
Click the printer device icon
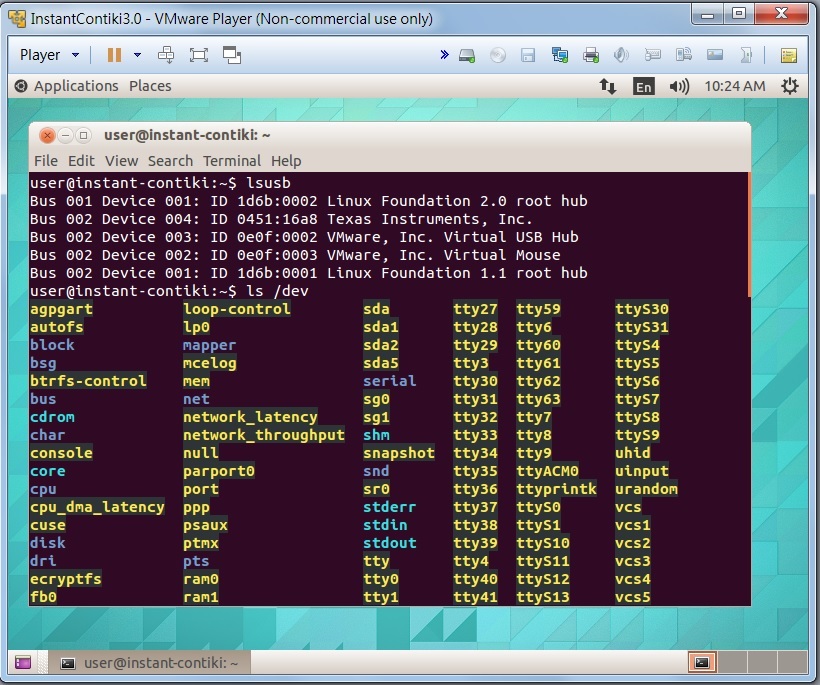[591, 55]
